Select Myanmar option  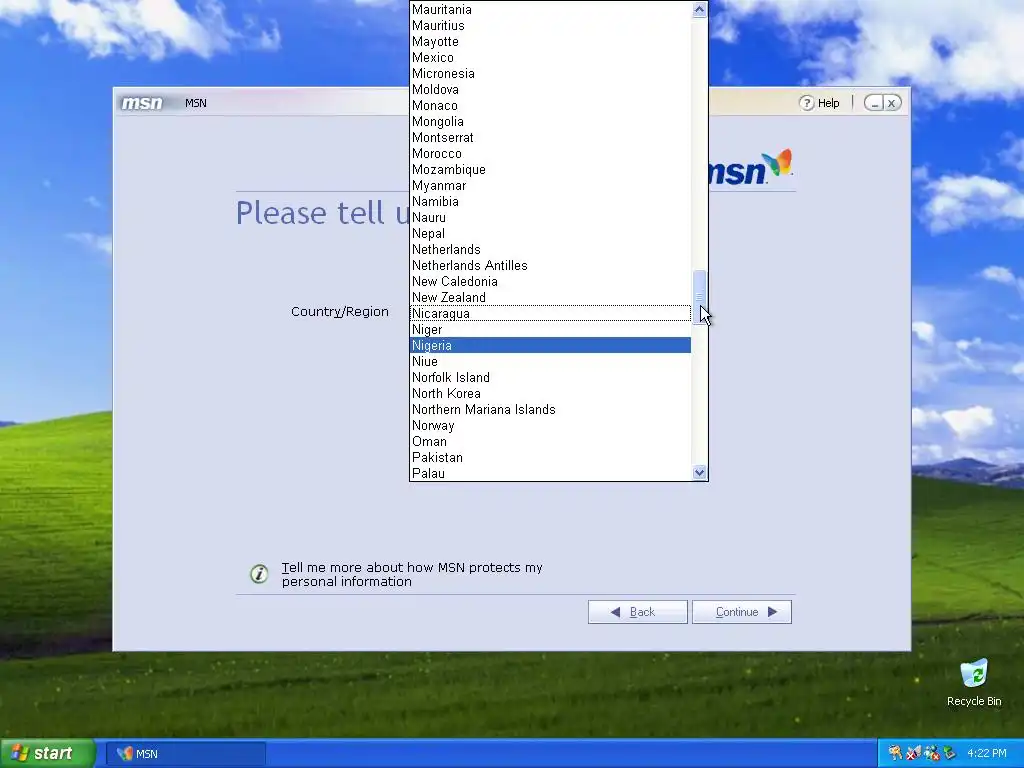tap(551, 185)
